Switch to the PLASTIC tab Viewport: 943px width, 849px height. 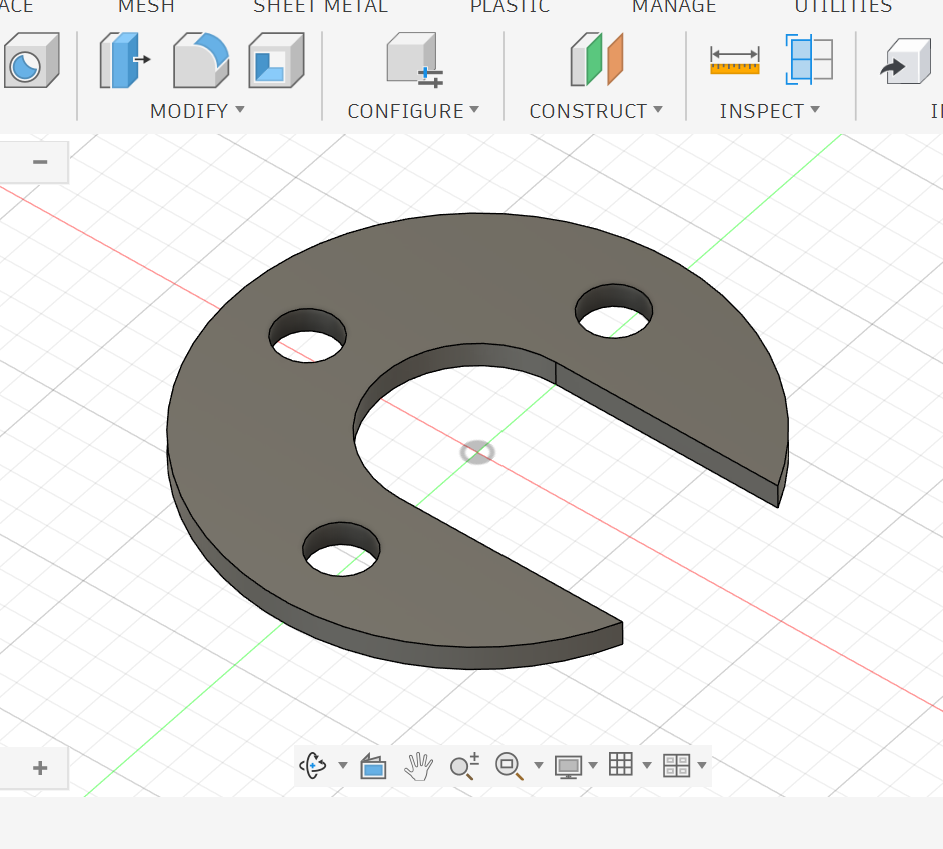[510, 6]
